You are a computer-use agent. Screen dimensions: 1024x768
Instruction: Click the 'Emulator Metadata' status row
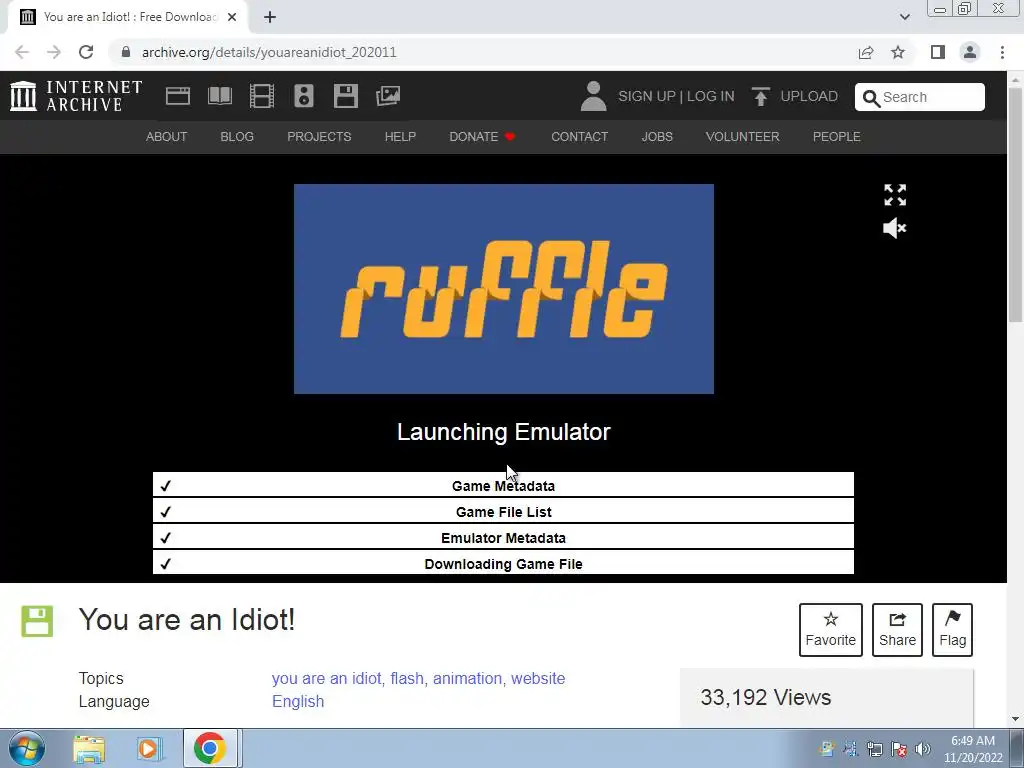(x=503, y=537)
